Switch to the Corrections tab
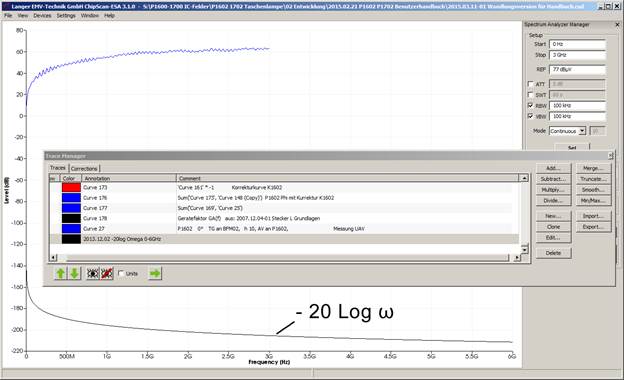Screen dimensions: 624x380 (x=84, y=169)
